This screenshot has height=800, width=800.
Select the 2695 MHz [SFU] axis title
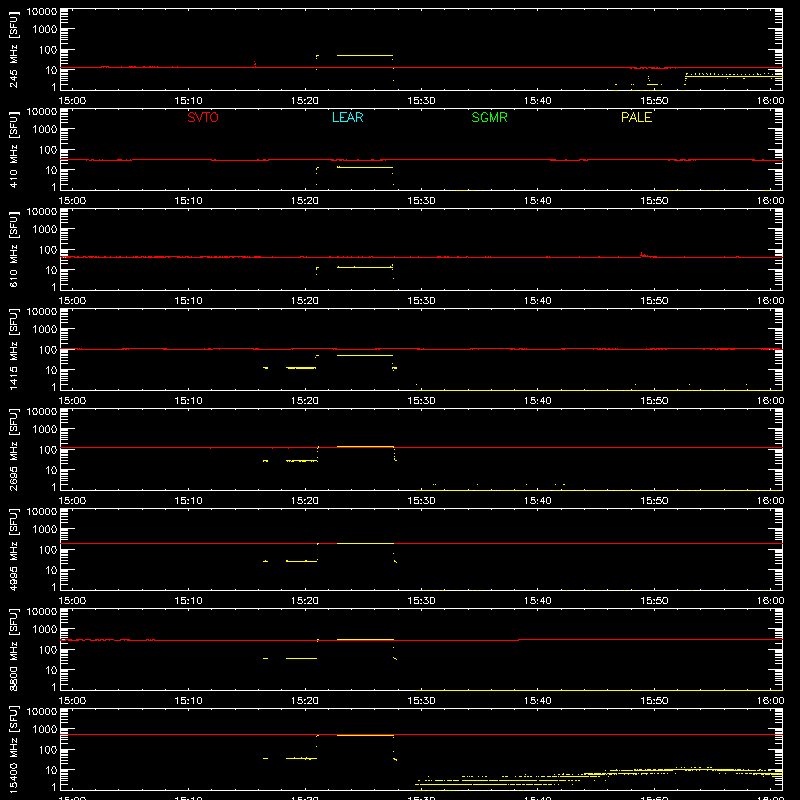point(13,449)
